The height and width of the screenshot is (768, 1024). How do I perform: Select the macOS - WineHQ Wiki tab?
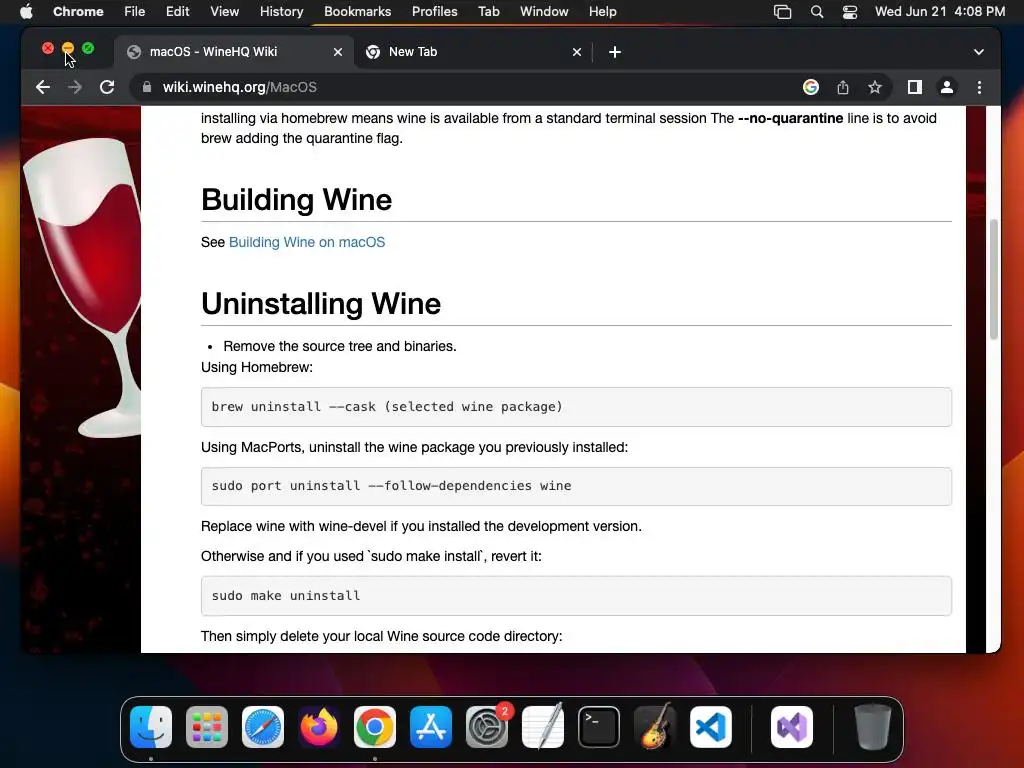234,52
